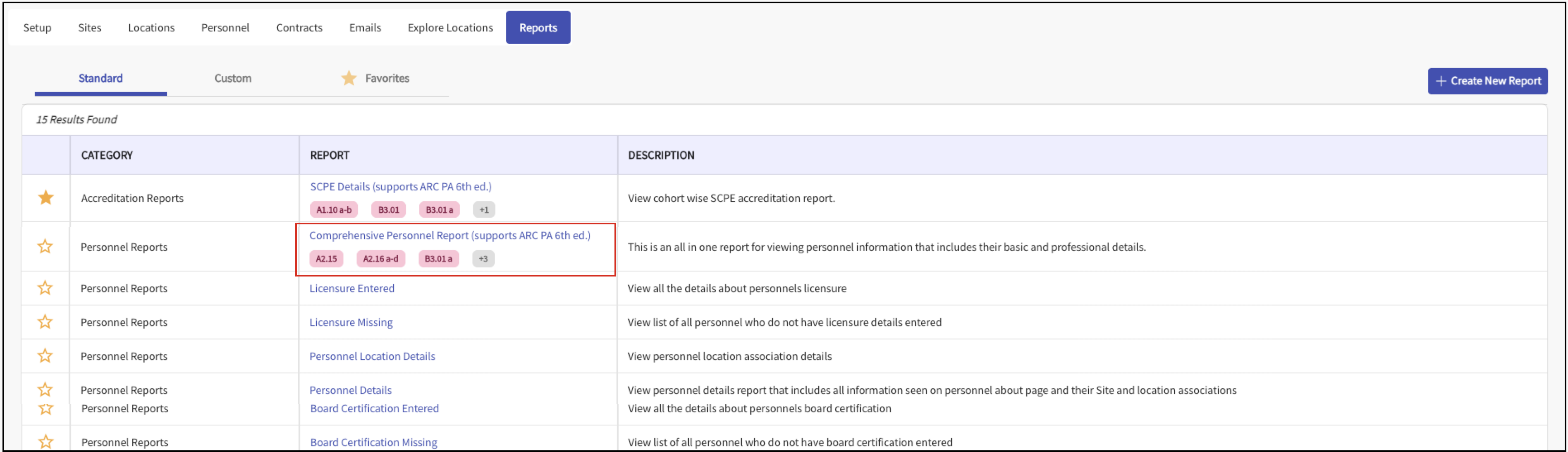Star the Board Certification Missing report

coord(45,442)
